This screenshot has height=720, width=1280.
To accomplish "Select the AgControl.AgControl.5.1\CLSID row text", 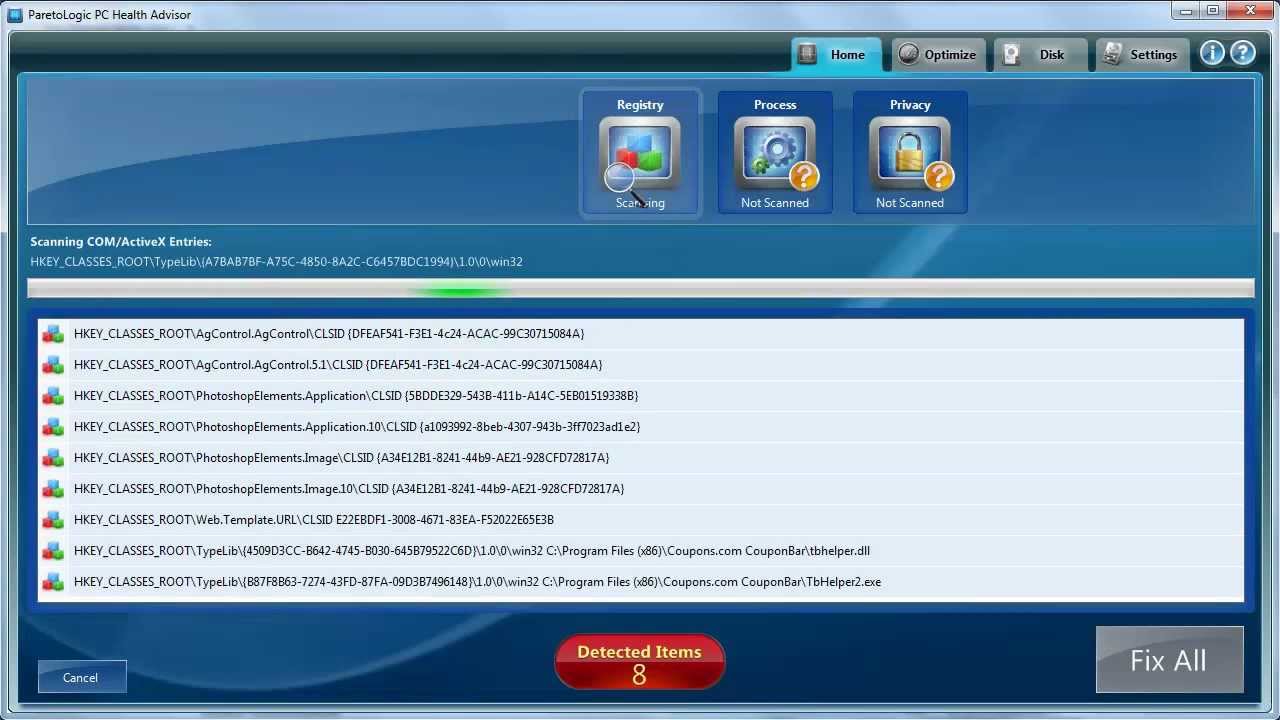I will [338, 365].
